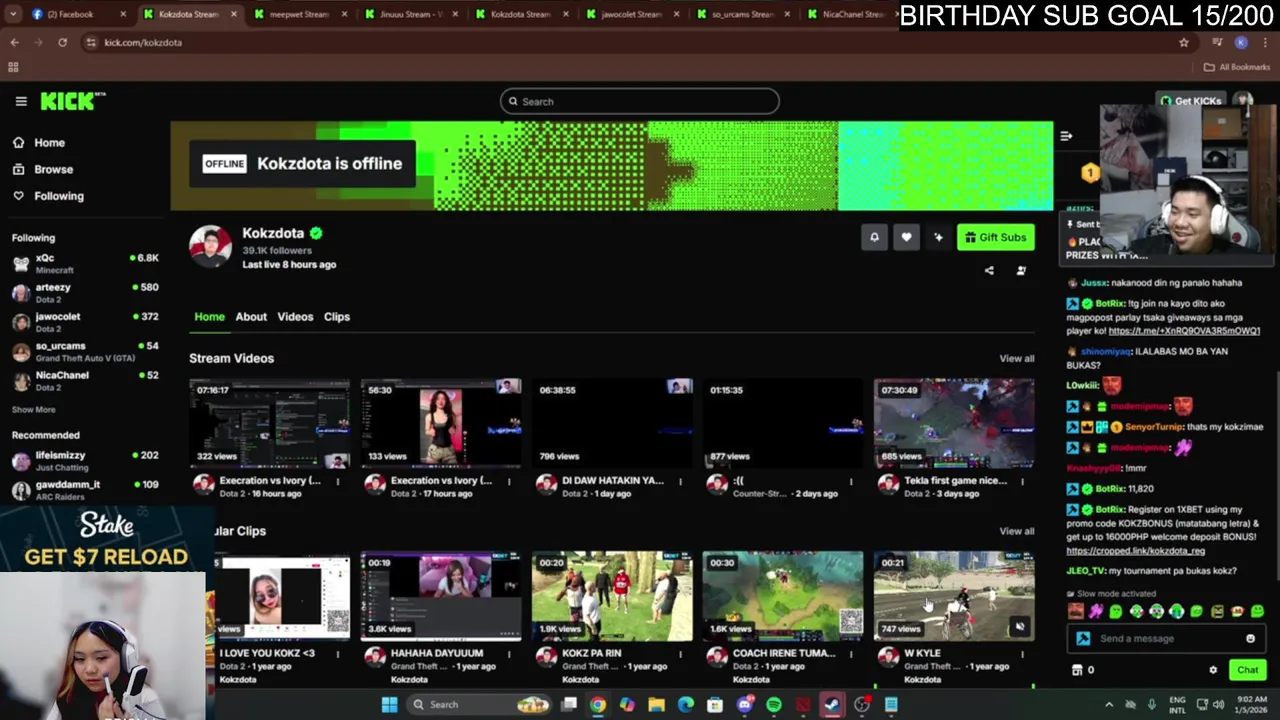Open options for W KYLE clip

click(x=1022, y=654)
